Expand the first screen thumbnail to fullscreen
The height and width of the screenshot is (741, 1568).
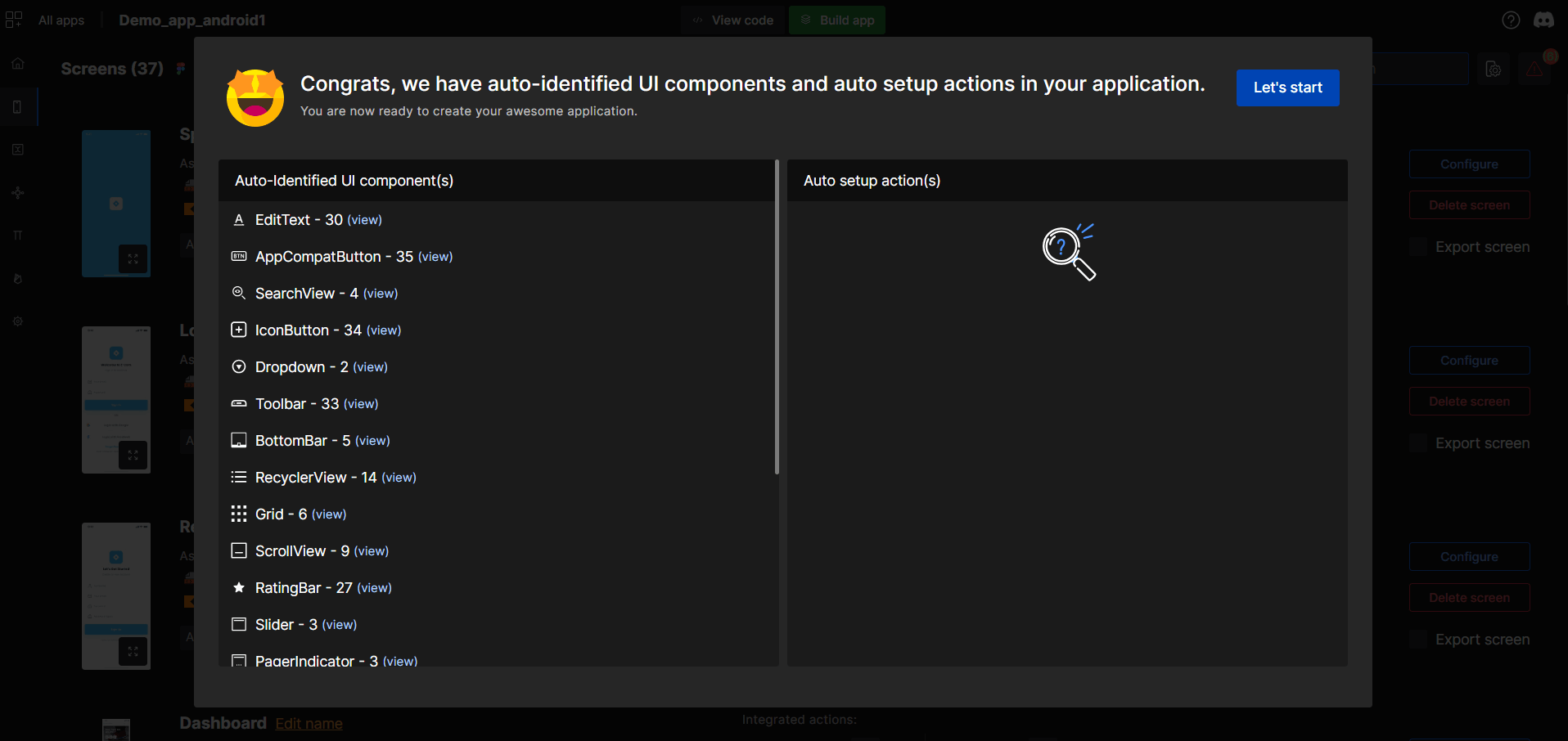tap(133, 258)
